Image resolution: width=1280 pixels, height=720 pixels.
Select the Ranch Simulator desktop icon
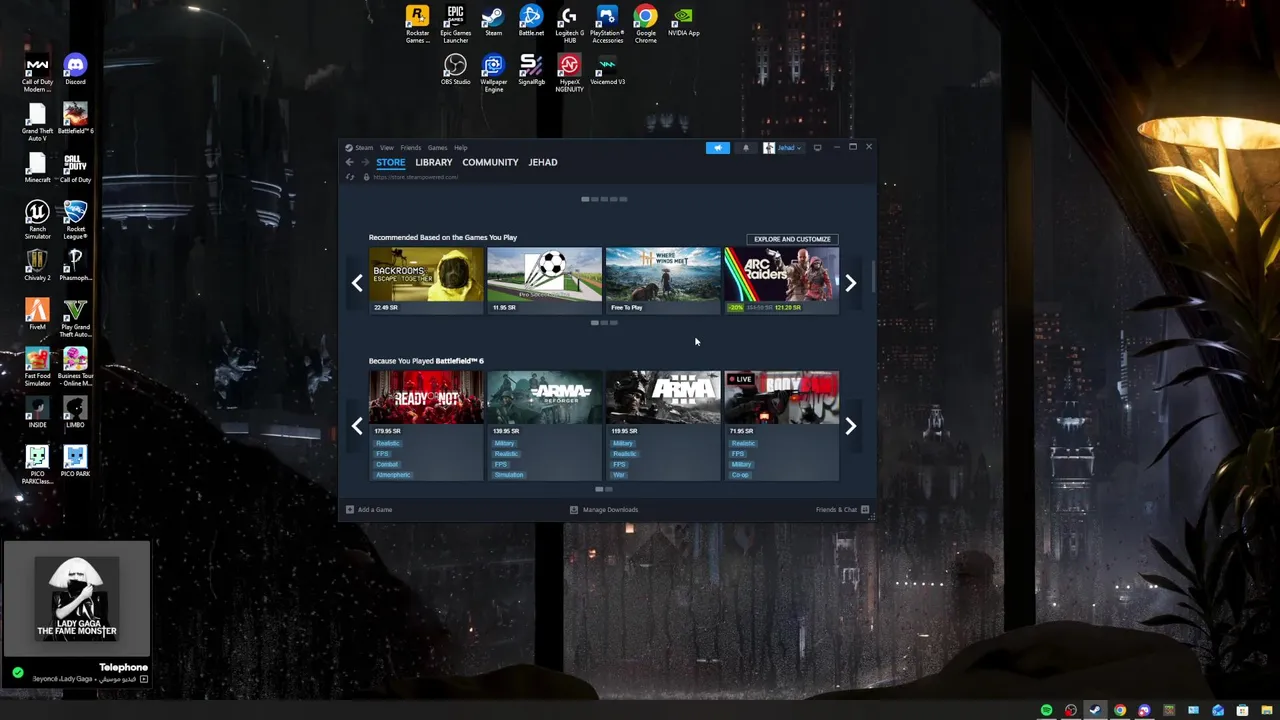pos(37,220)
